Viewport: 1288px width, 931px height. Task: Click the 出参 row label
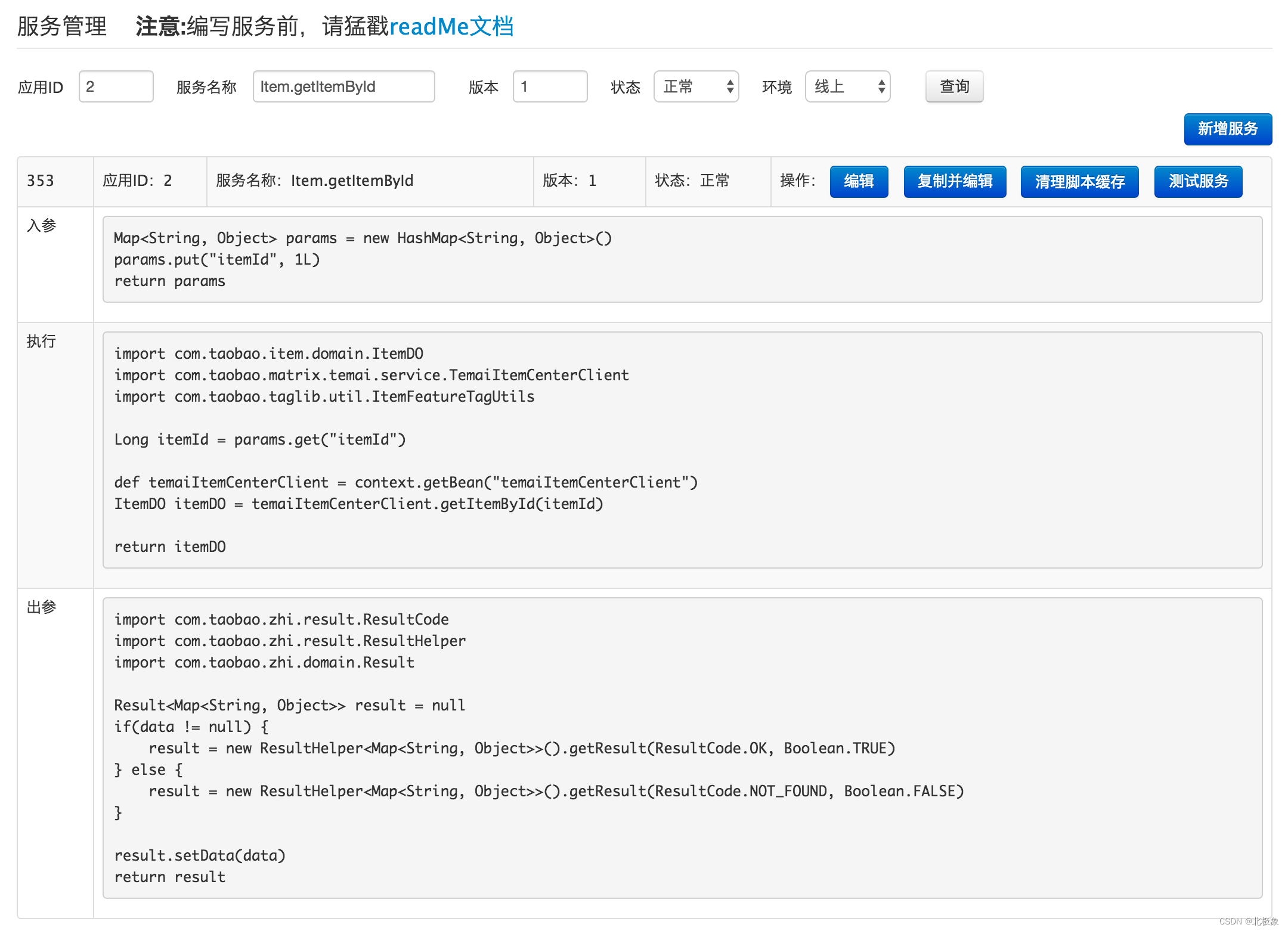pos(42,607)
